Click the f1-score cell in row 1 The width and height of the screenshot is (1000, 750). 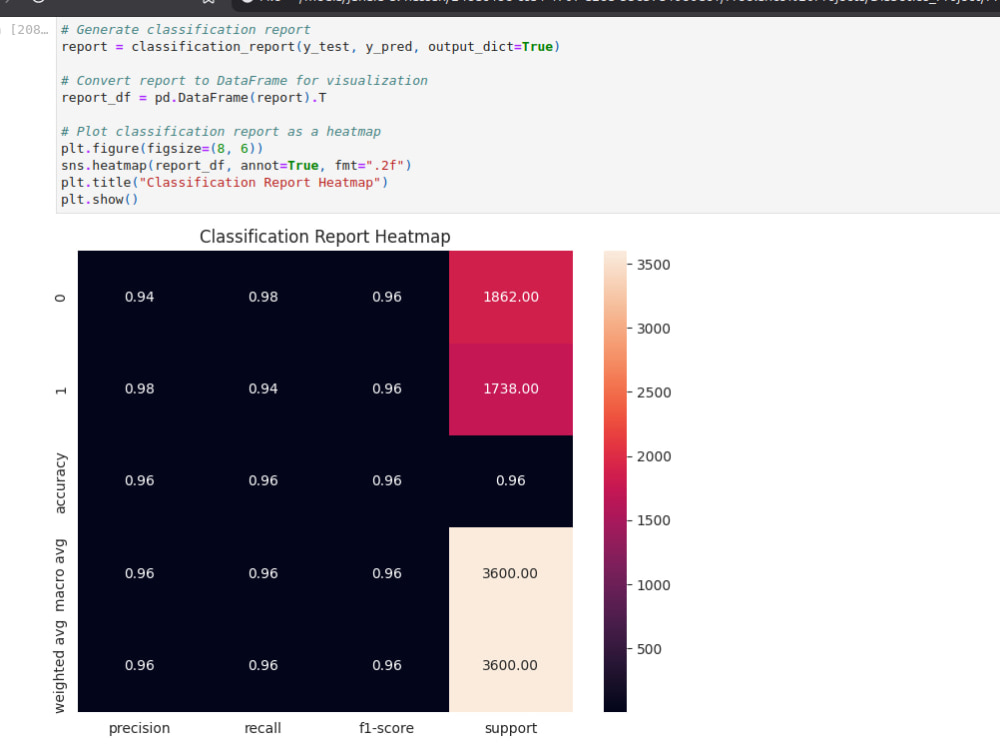point(387,389)
